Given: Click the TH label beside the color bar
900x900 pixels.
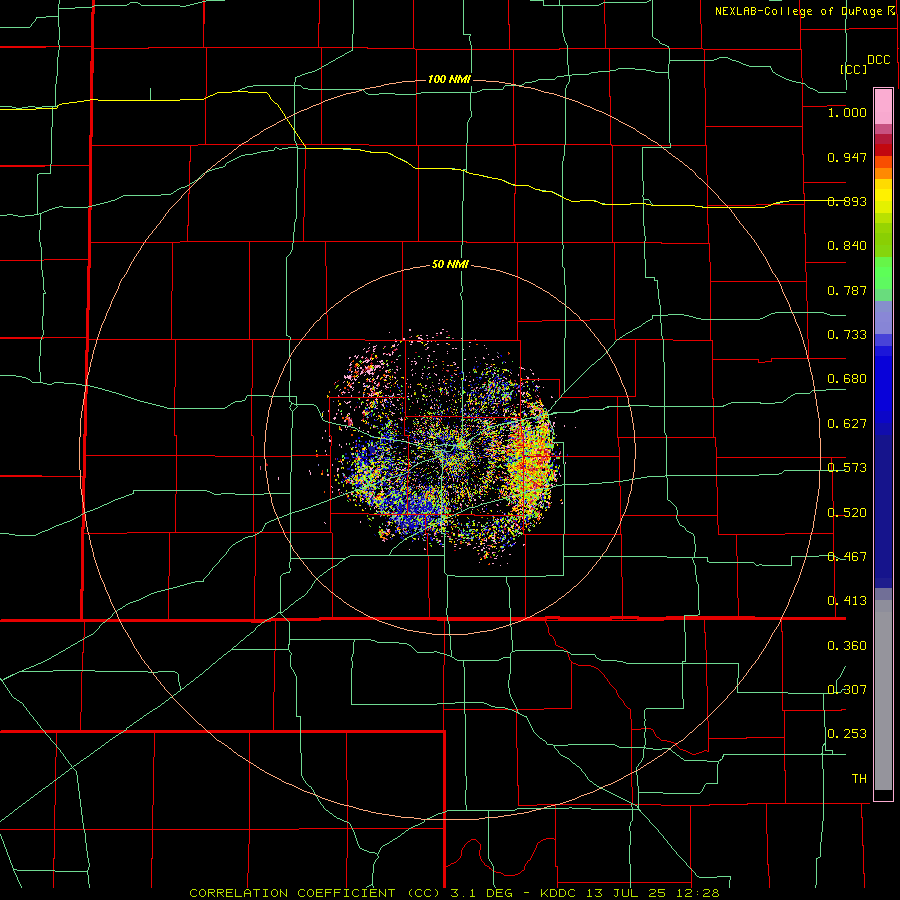Looking at the screenshot, I should tap(859, 779).
